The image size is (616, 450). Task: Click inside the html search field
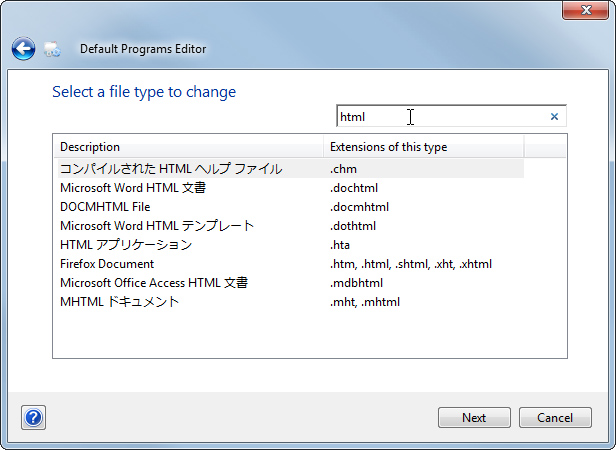pyautogui.click(x=440, y=117)
